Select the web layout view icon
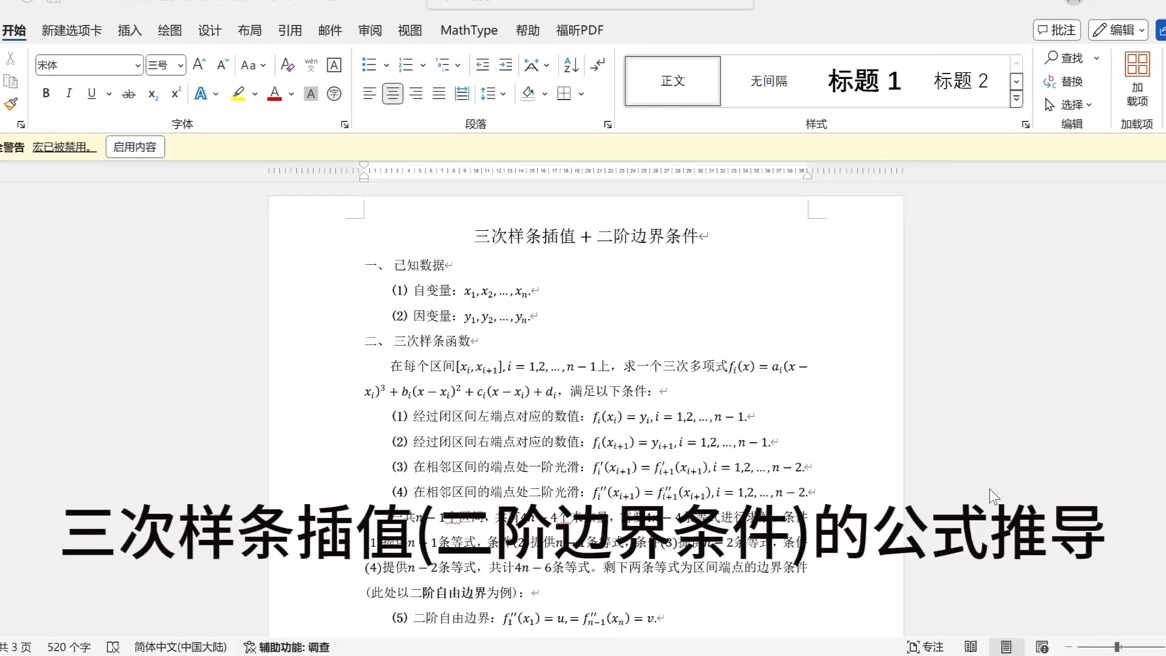This screenshot has height=656, width=1166. [1044, 646]
